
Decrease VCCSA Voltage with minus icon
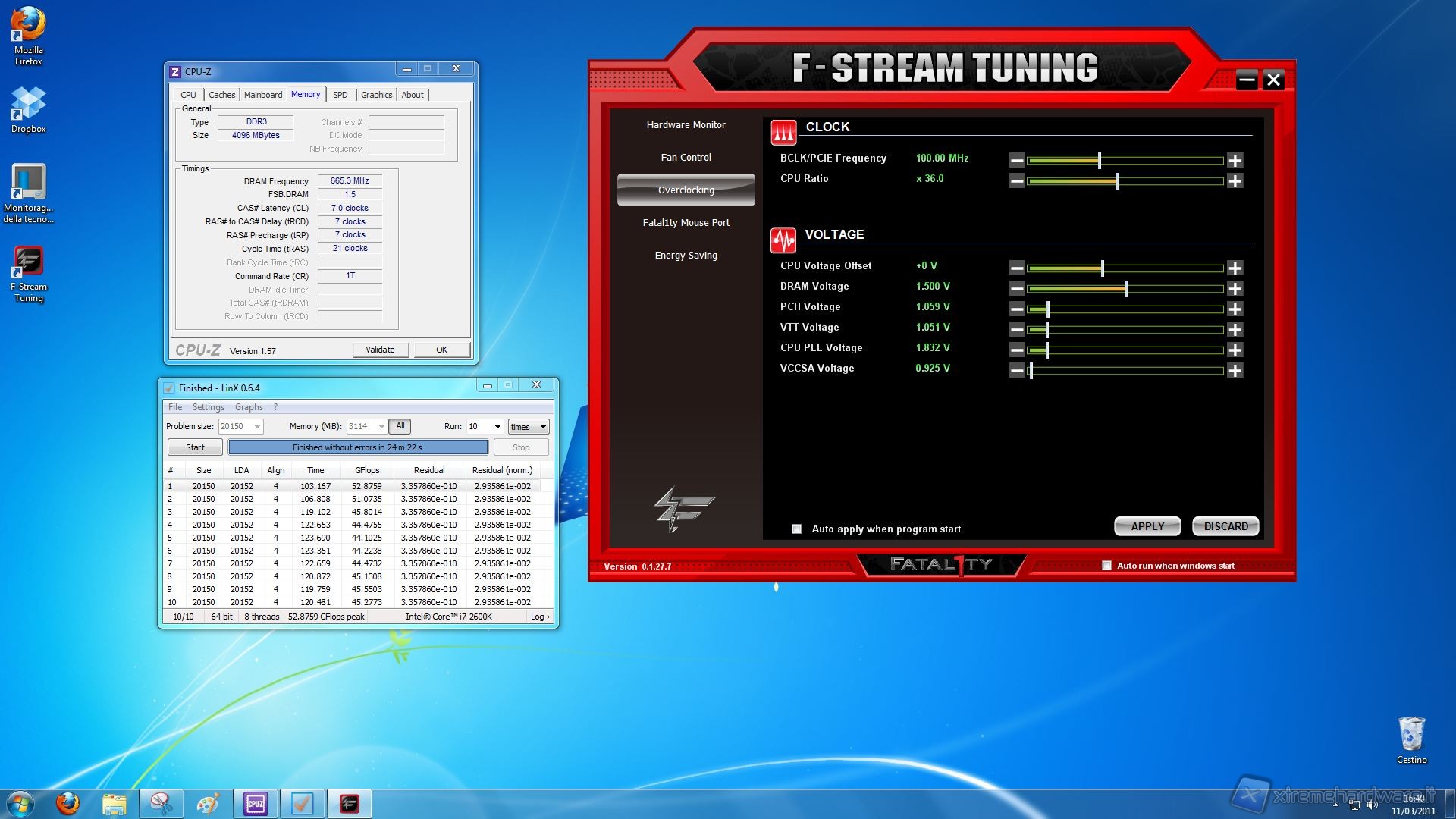click(1017, 370)
